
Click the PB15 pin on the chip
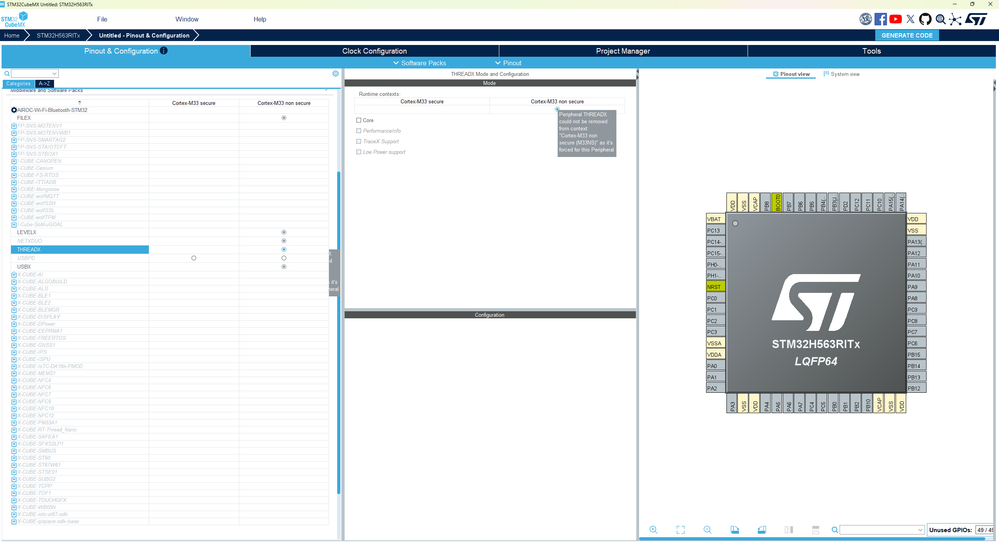pyautogui.click(x=916, y=354)
